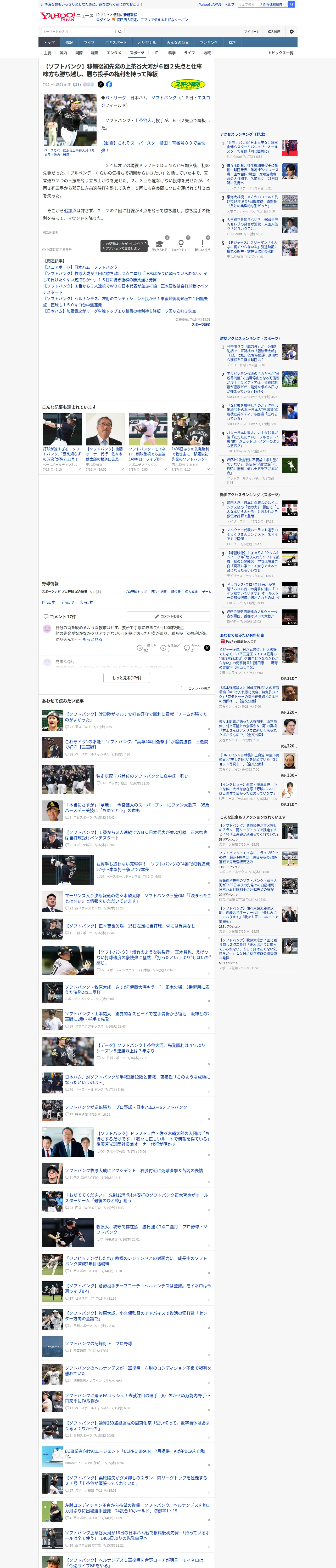Open the ランキング navigation tab
The height and width of the screenshot is (1568, 336).
(209, 43)
